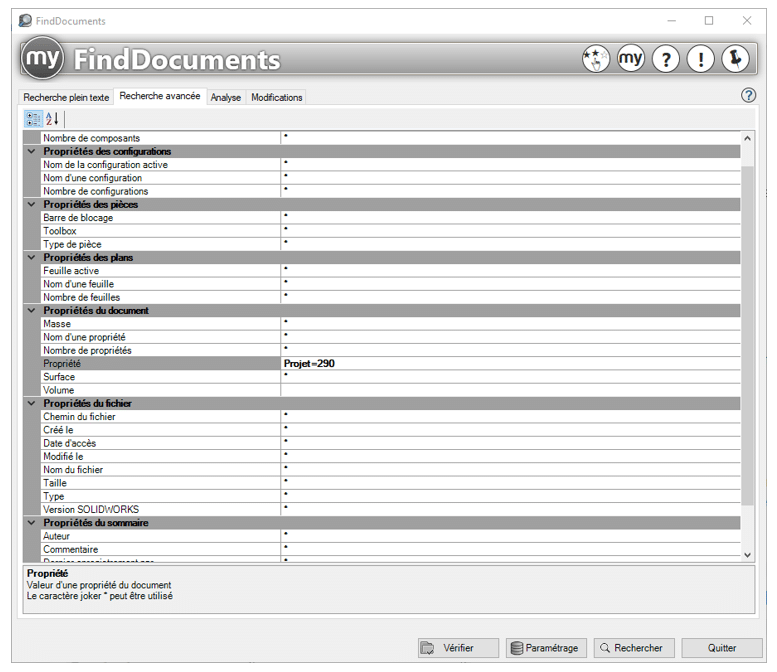
Task: Select Chemin du fichier row
Action: [x=390, y=416]
